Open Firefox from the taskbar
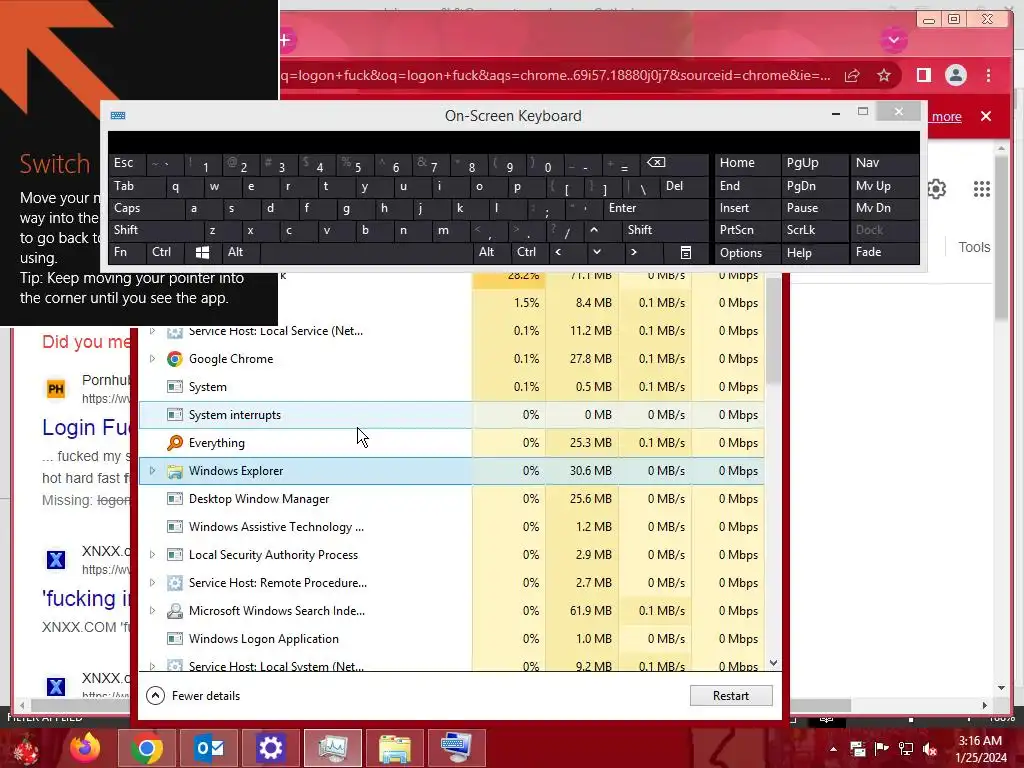This screenshot has height=768, width=1024. click(x=85, y=748)
